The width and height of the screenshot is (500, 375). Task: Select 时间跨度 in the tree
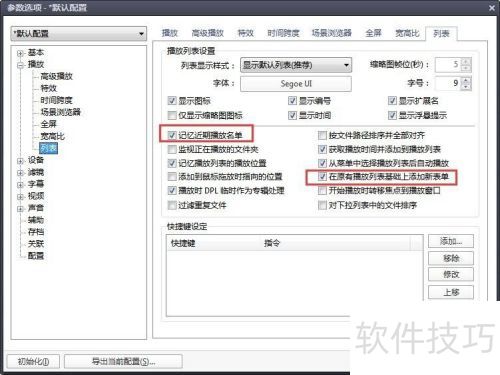click(56, 100)
